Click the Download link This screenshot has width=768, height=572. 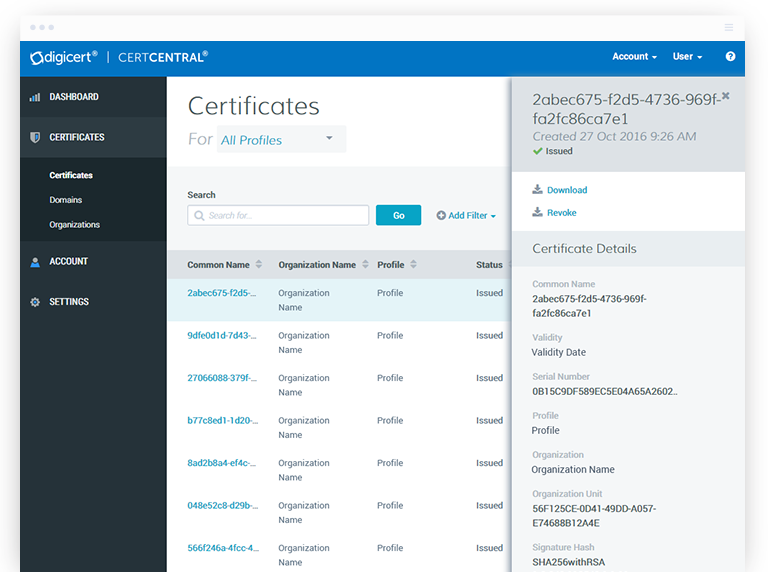(x=567, y=190)
